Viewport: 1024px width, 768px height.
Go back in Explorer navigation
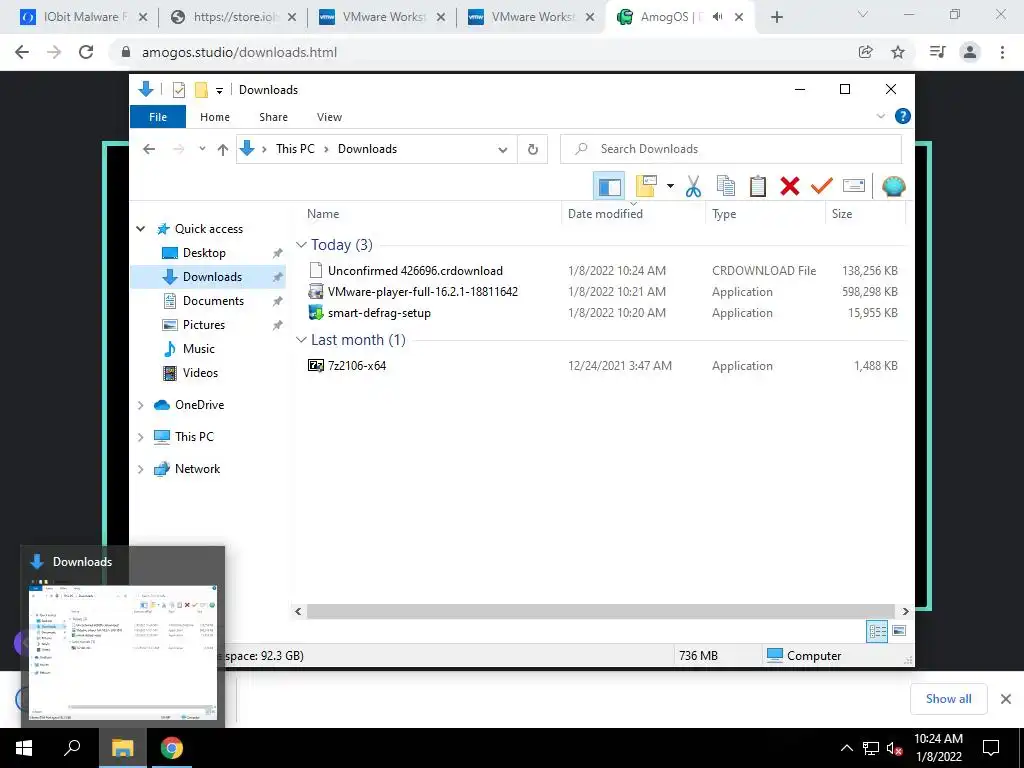149,150
